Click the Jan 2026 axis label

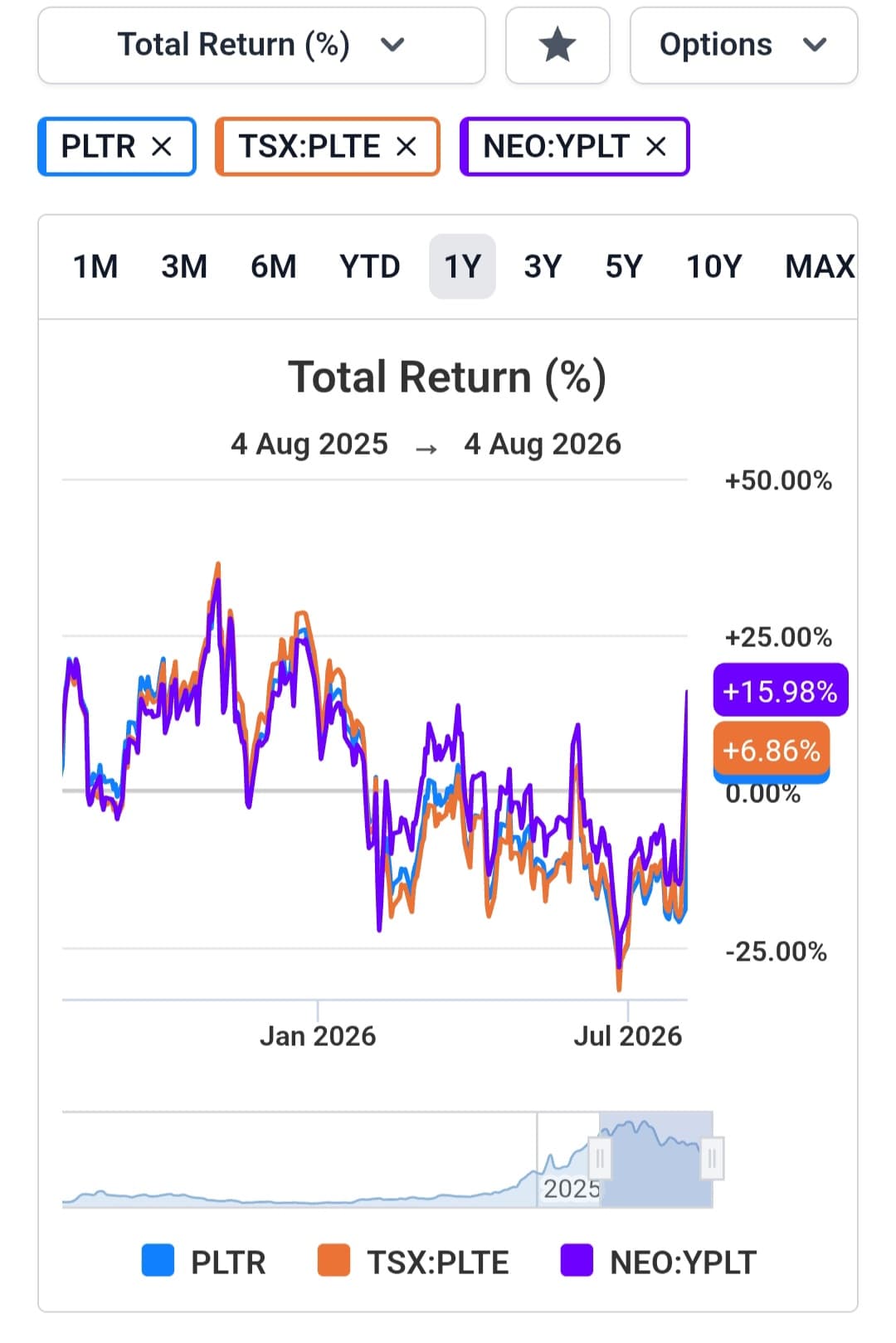(318, 1036)
